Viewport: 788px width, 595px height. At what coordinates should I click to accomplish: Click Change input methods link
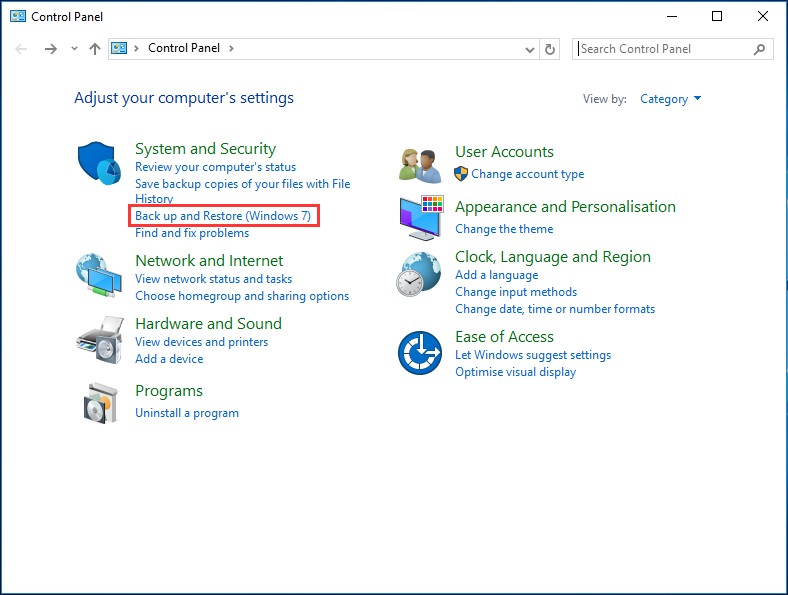click(516, 292)
